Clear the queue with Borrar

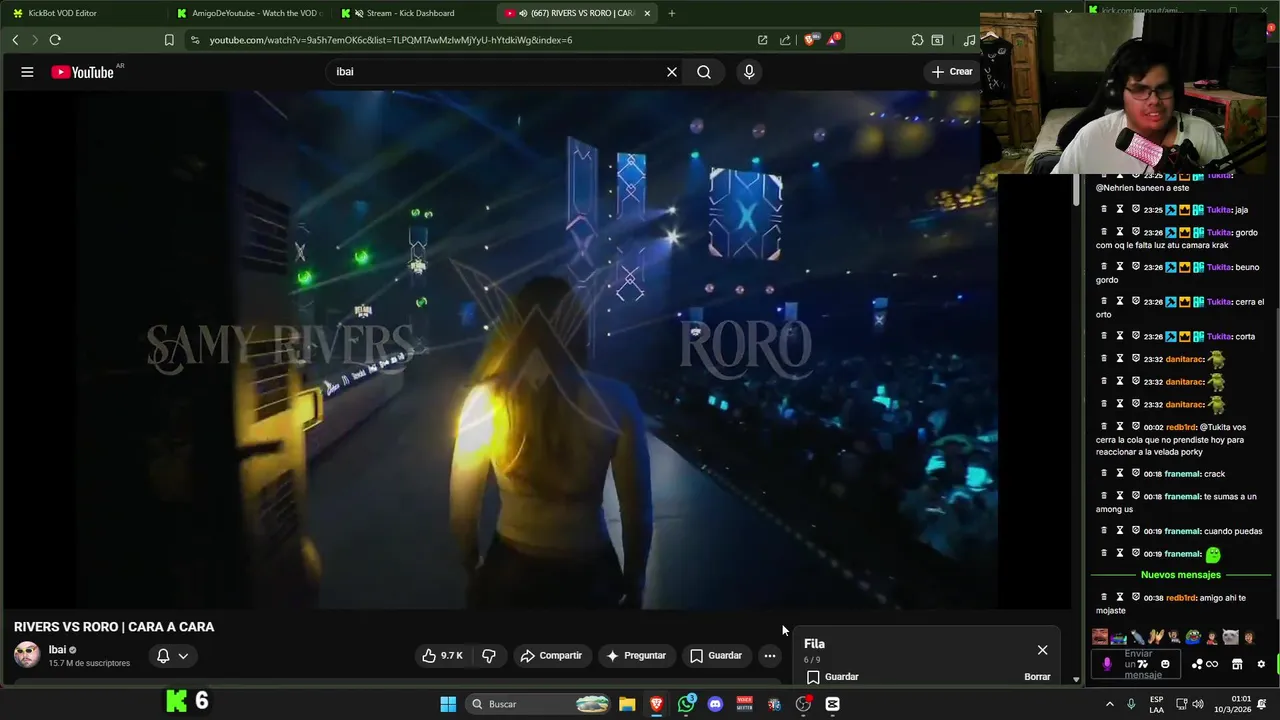click(x=1037, y=677)
